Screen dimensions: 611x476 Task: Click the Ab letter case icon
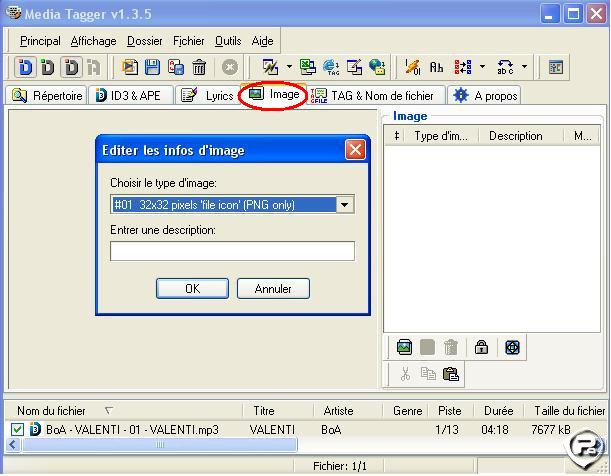pos(436,67)
